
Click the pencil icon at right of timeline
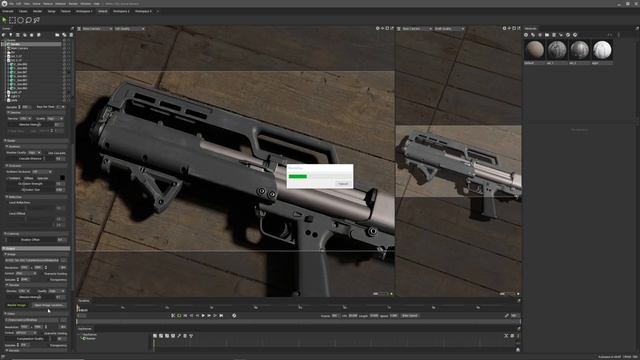pyautogui.click(x=507, y=316)
